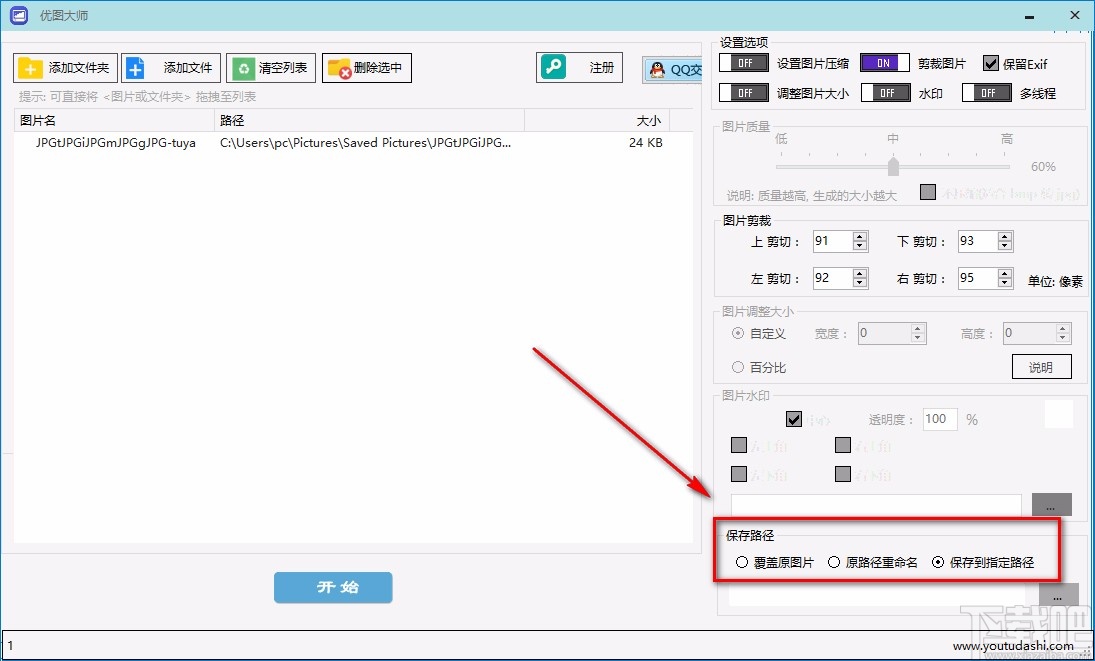Viewport: 1095px width, 661px height.
Task: Toggle the 调整图片大小 switch
Action: pyautogui.click(x=744, y=92)
